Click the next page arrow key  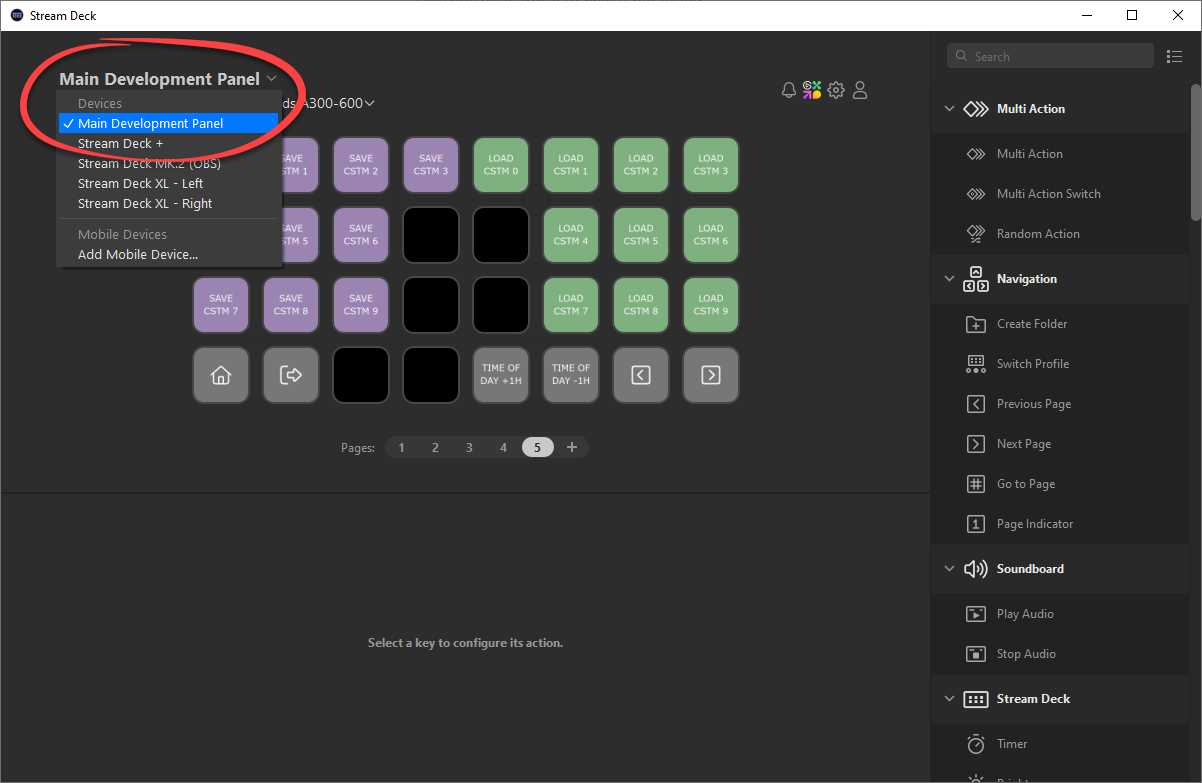pos(711,375)
